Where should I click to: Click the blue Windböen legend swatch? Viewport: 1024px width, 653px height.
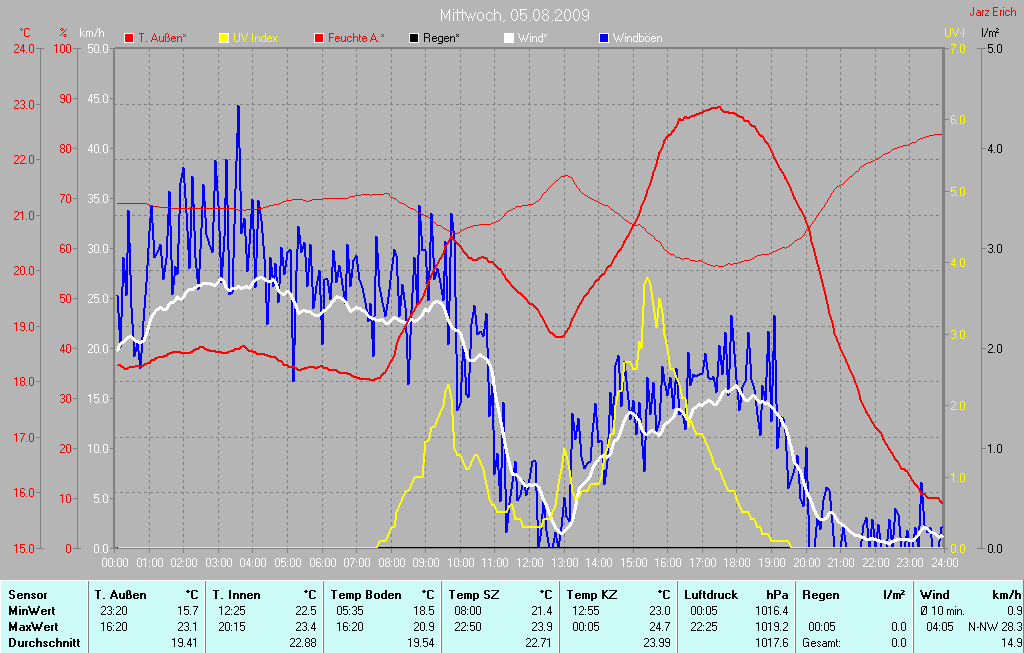pos(603,38)
